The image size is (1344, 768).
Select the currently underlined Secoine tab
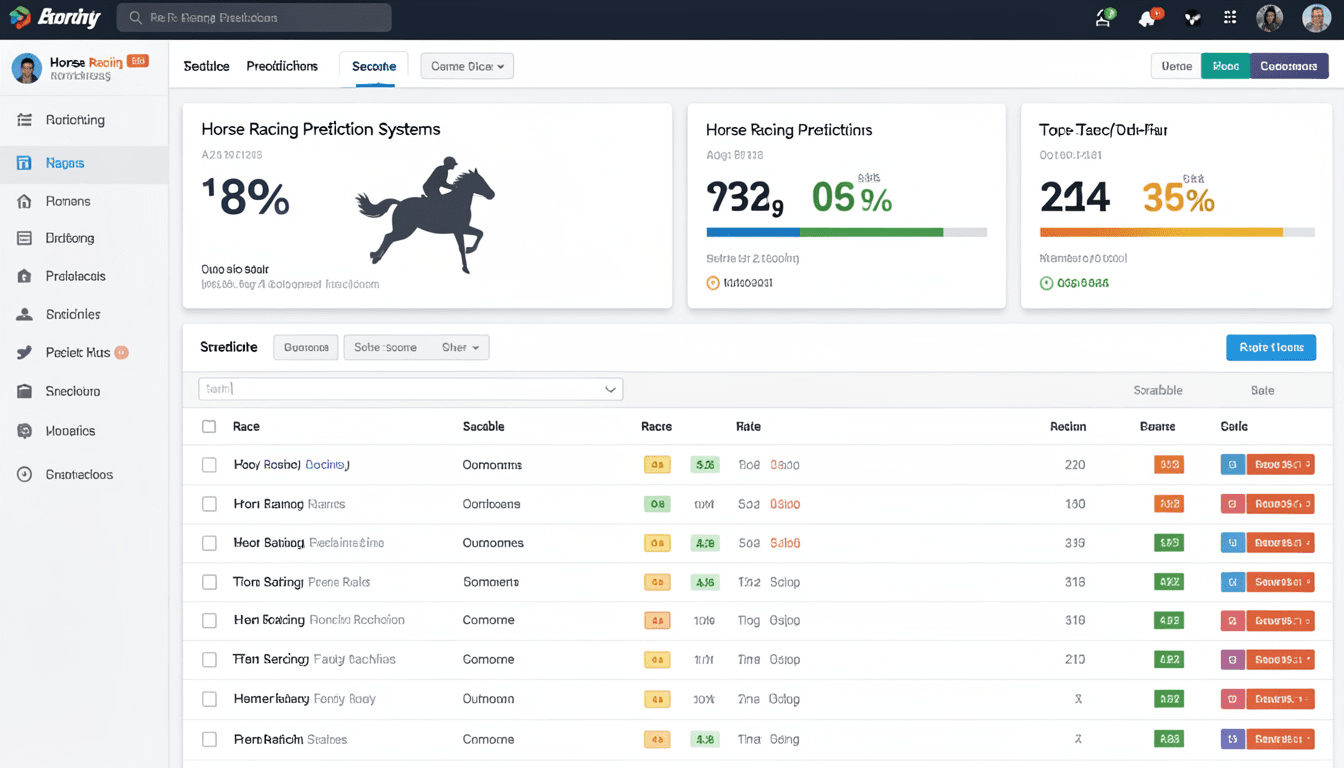point(373,65)
